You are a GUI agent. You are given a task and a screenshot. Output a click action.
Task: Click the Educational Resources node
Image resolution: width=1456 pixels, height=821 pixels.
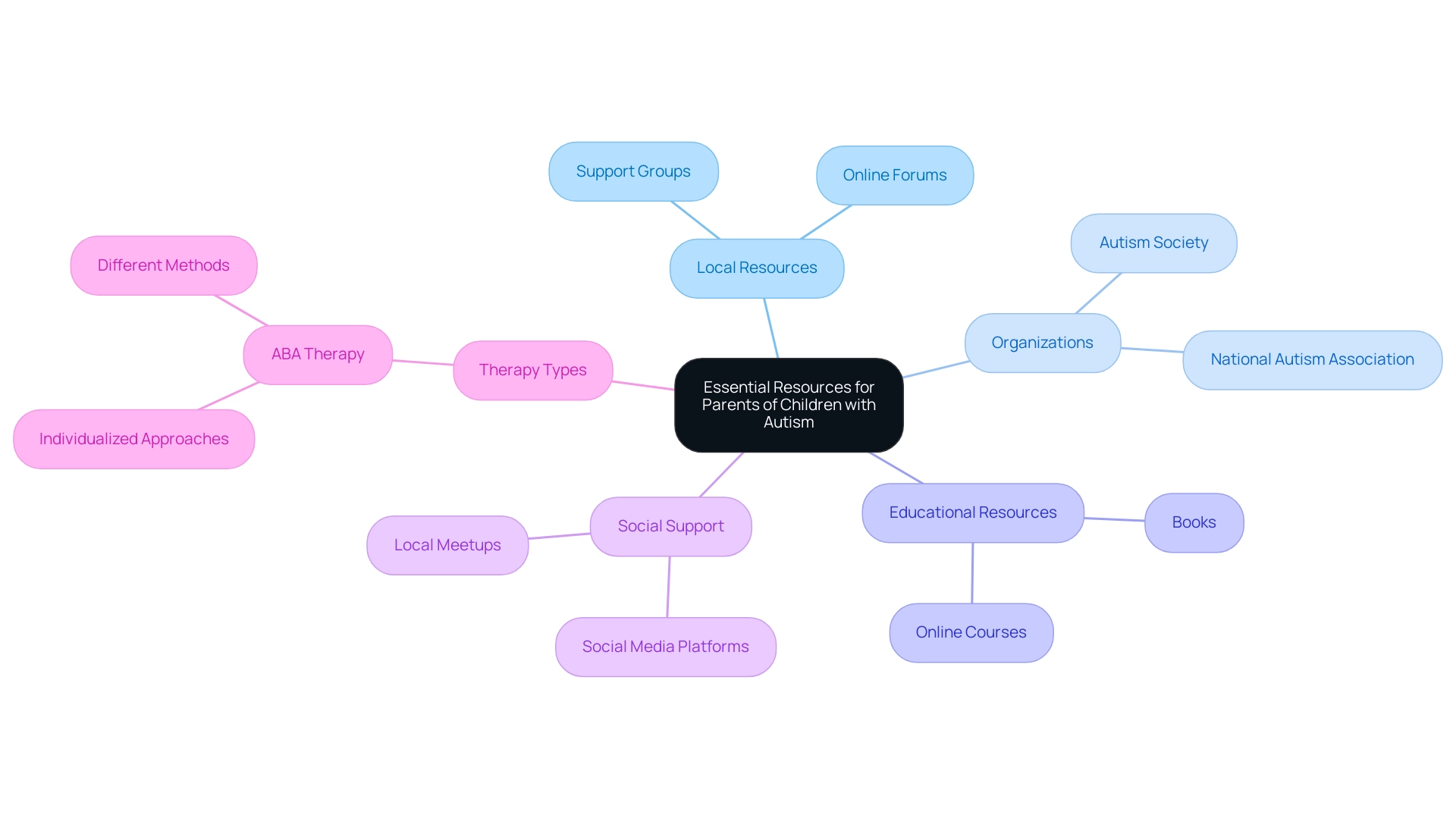pos(969,511)
